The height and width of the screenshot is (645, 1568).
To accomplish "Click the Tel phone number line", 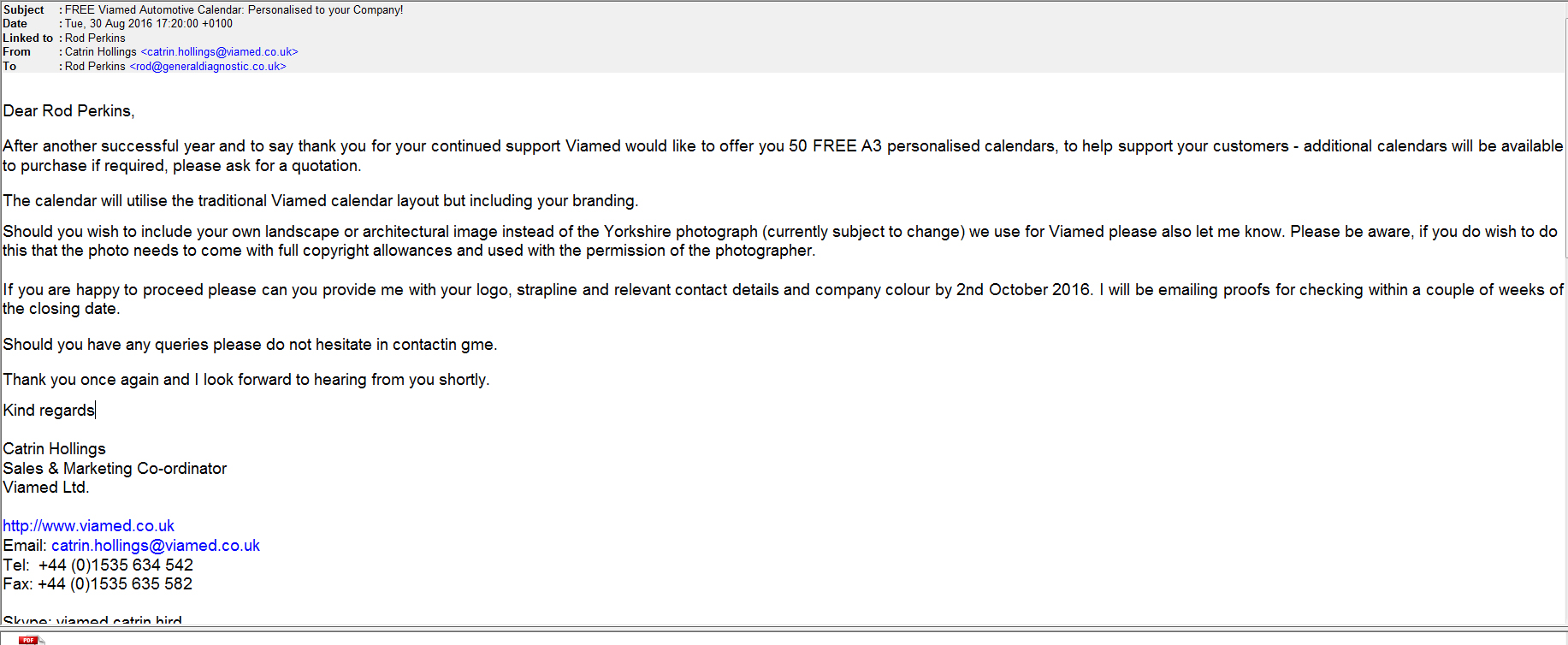I will tap(98, 565).
